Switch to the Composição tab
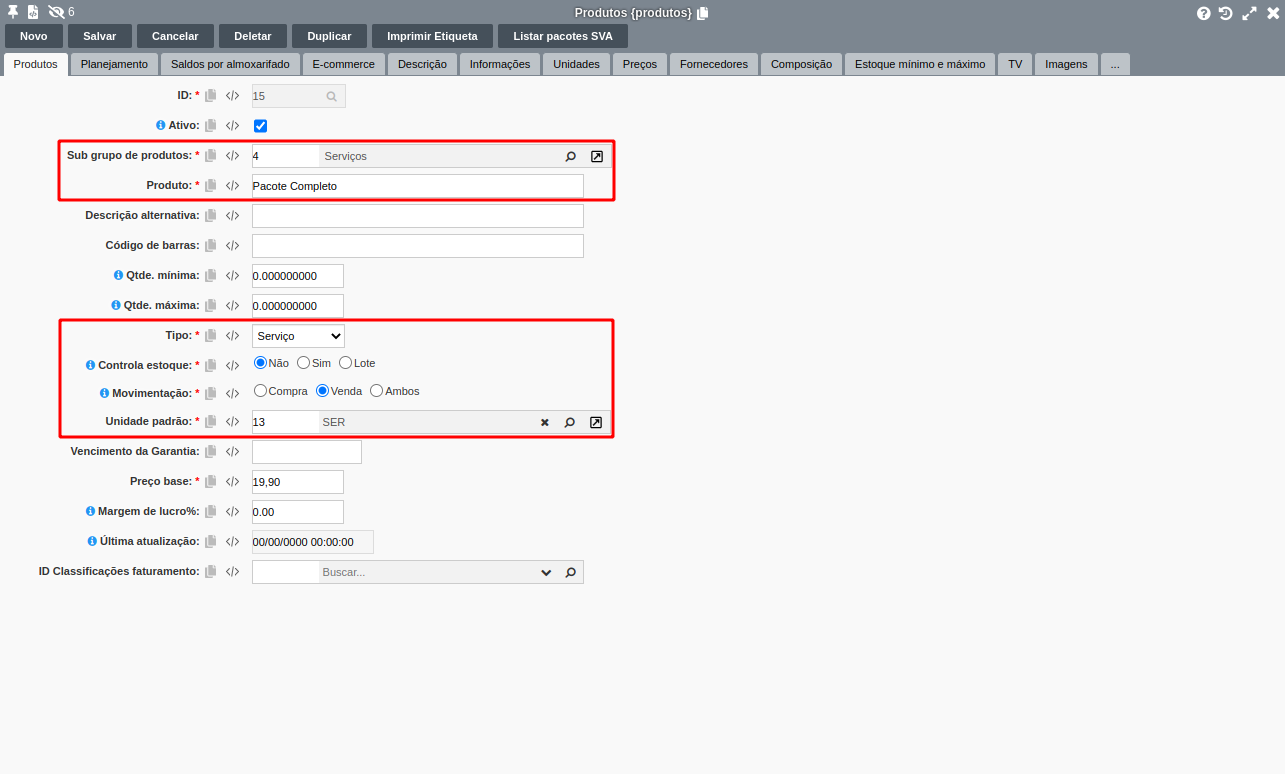Image resolution: width=1285 pixels, height=774 pixels. pyautogui.click(x=801, y=64)
